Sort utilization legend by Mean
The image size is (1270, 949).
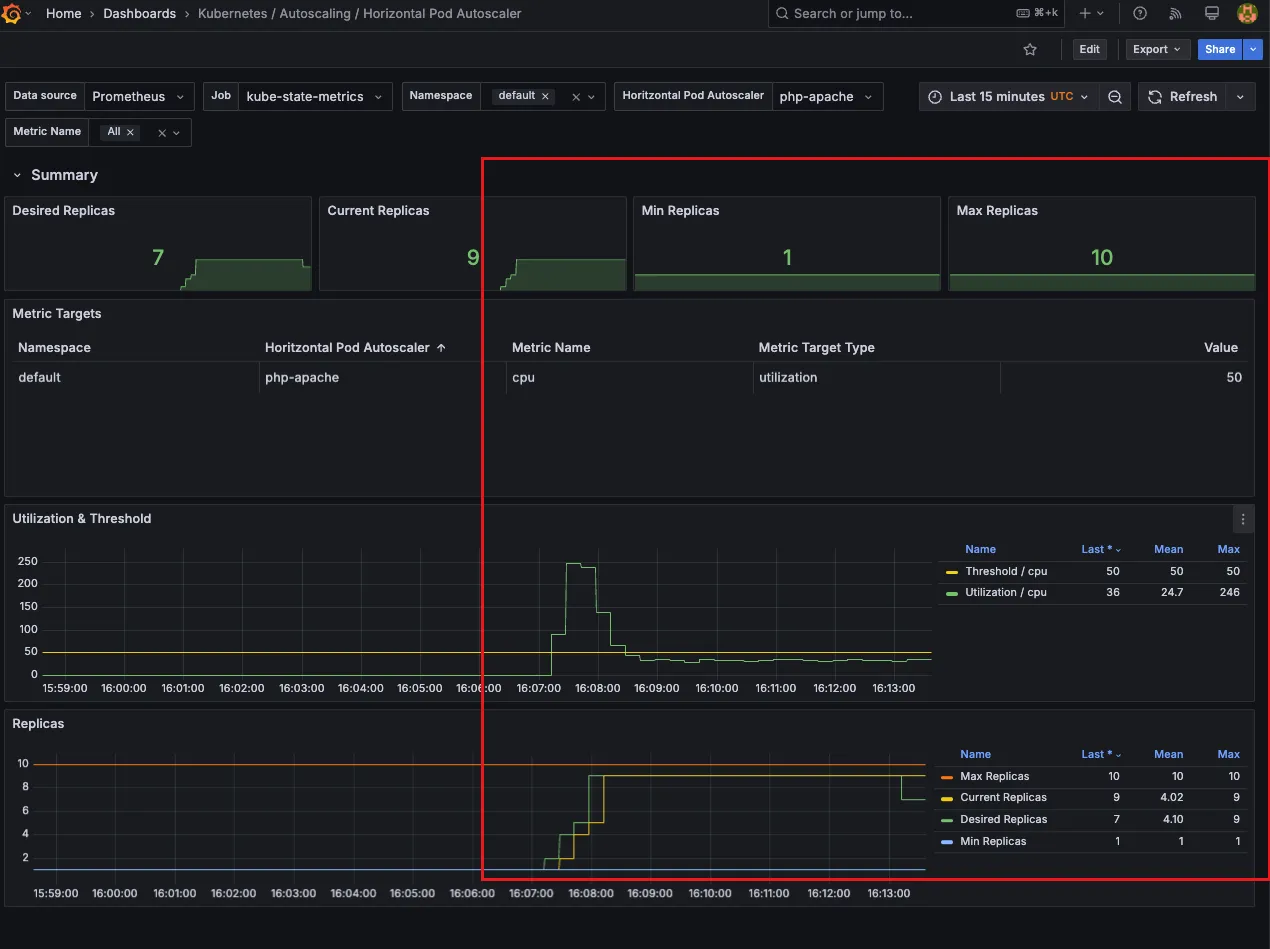[1168, 549]
